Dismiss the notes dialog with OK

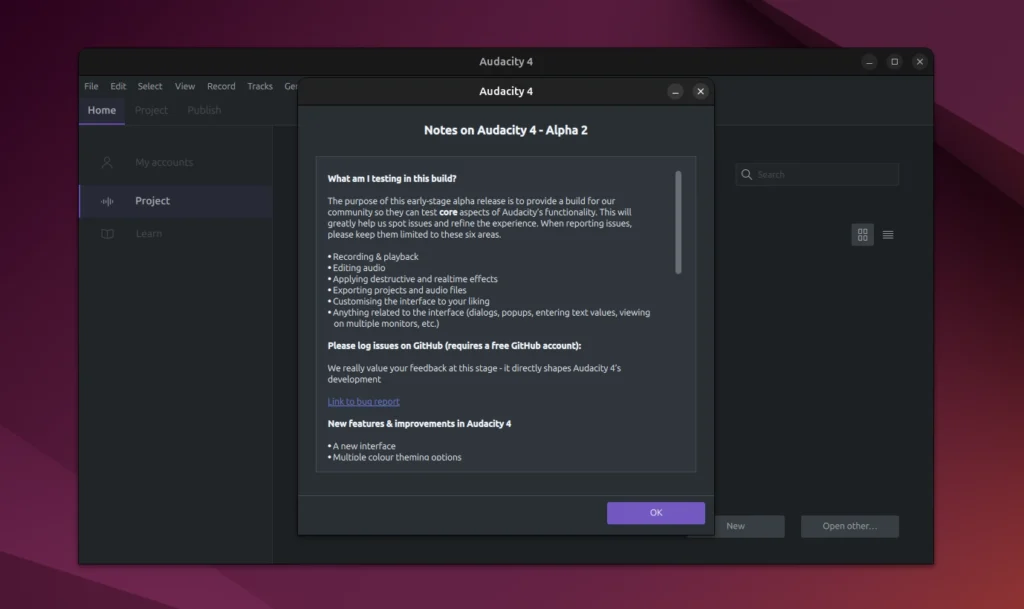[656, 512]
